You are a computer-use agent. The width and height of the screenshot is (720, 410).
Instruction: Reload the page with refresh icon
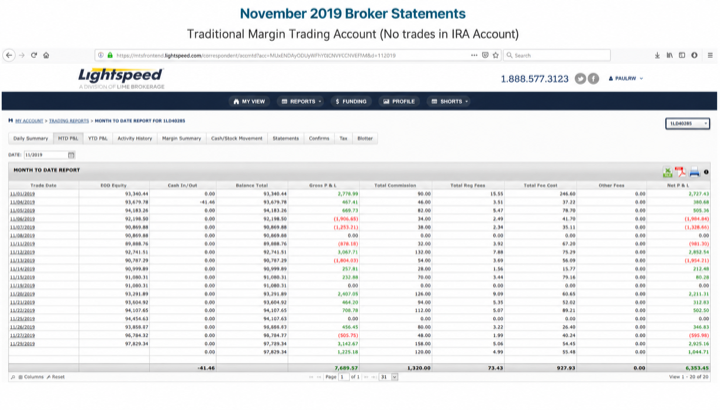[34, 55]
